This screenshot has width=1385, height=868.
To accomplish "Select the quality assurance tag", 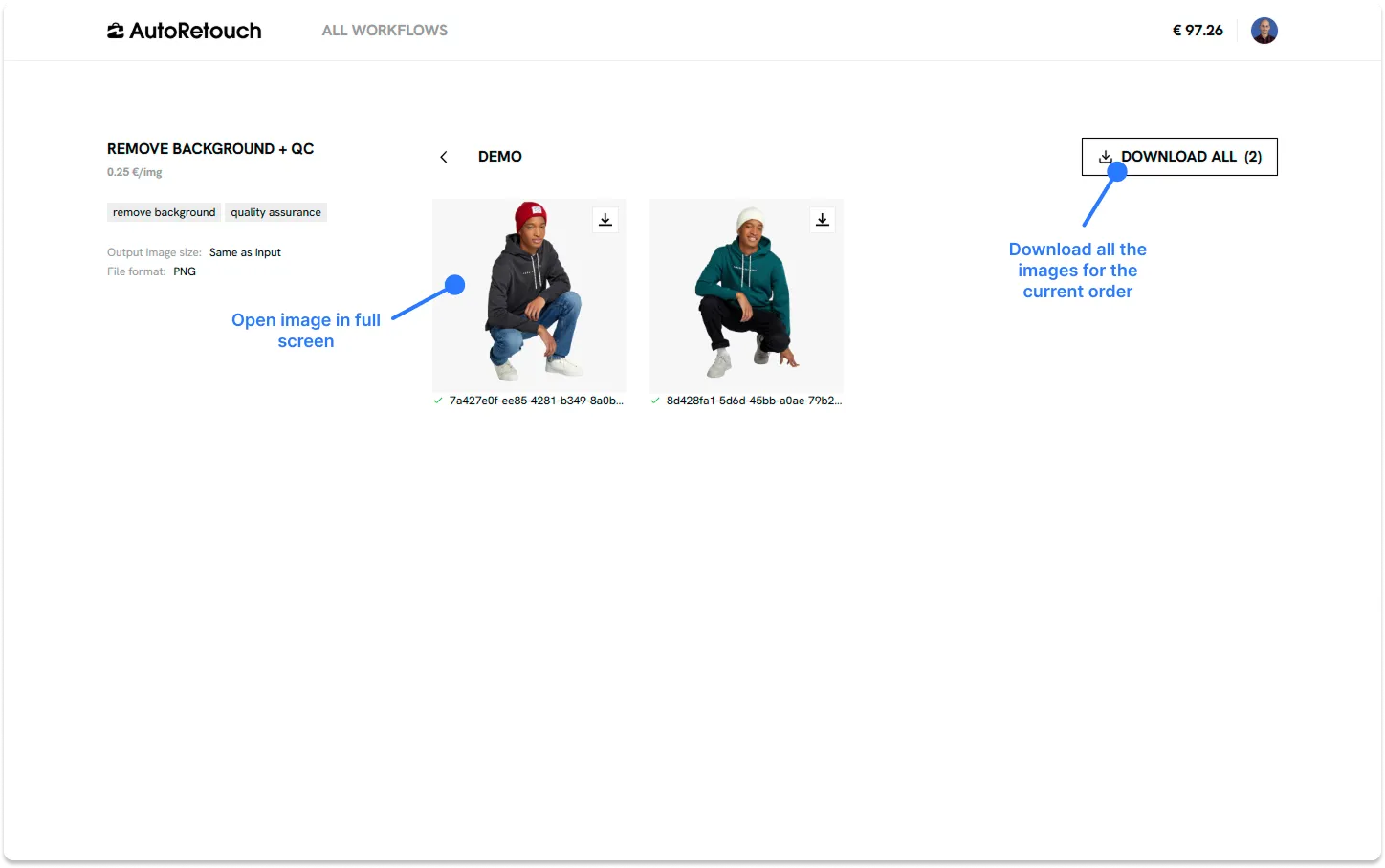I will 275,211.
